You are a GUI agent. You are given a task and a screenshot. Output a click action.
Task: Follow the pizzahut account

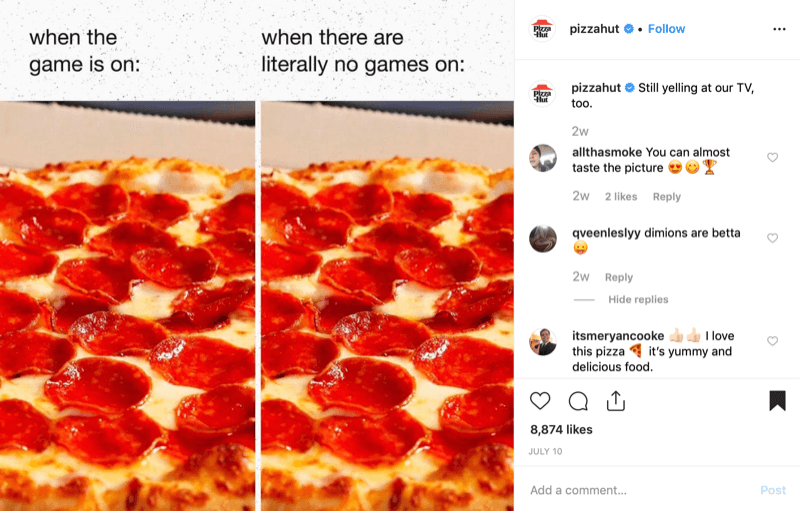point(666,29)
